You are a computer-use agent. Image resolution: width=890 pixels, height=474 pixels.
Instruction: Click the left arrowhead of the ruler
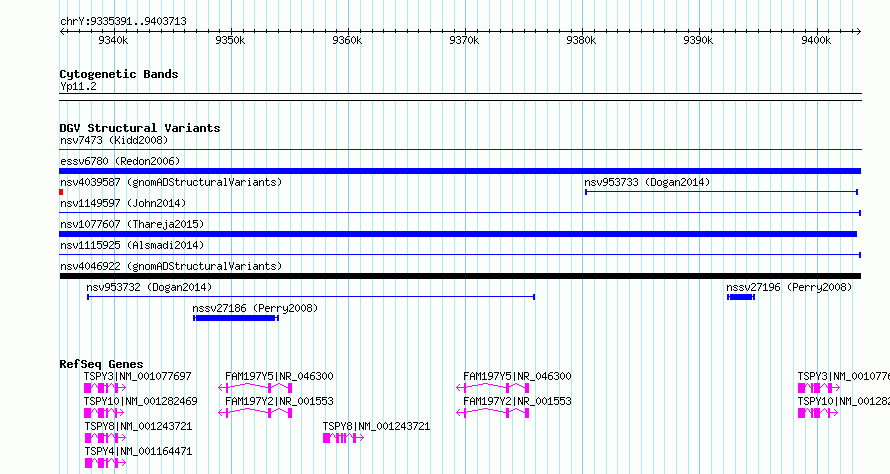coord(62,31)
